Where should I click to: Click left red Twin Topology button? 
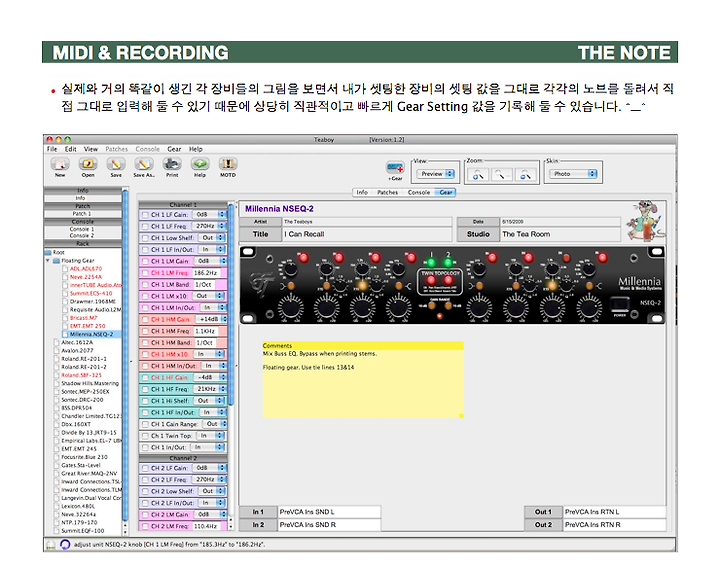[x=431, y=280]
